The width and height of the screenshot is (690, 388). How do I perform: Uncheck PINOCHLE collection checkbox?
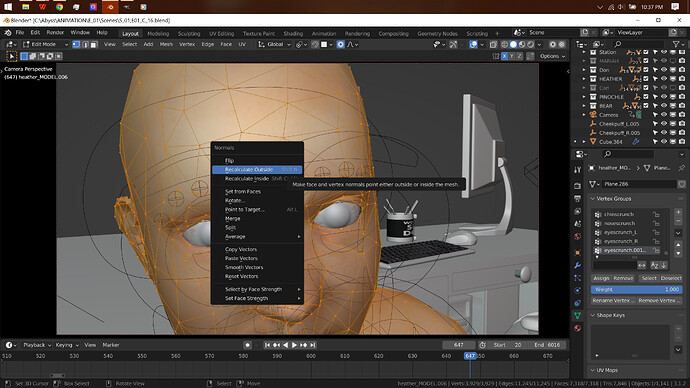pos(646,97)
